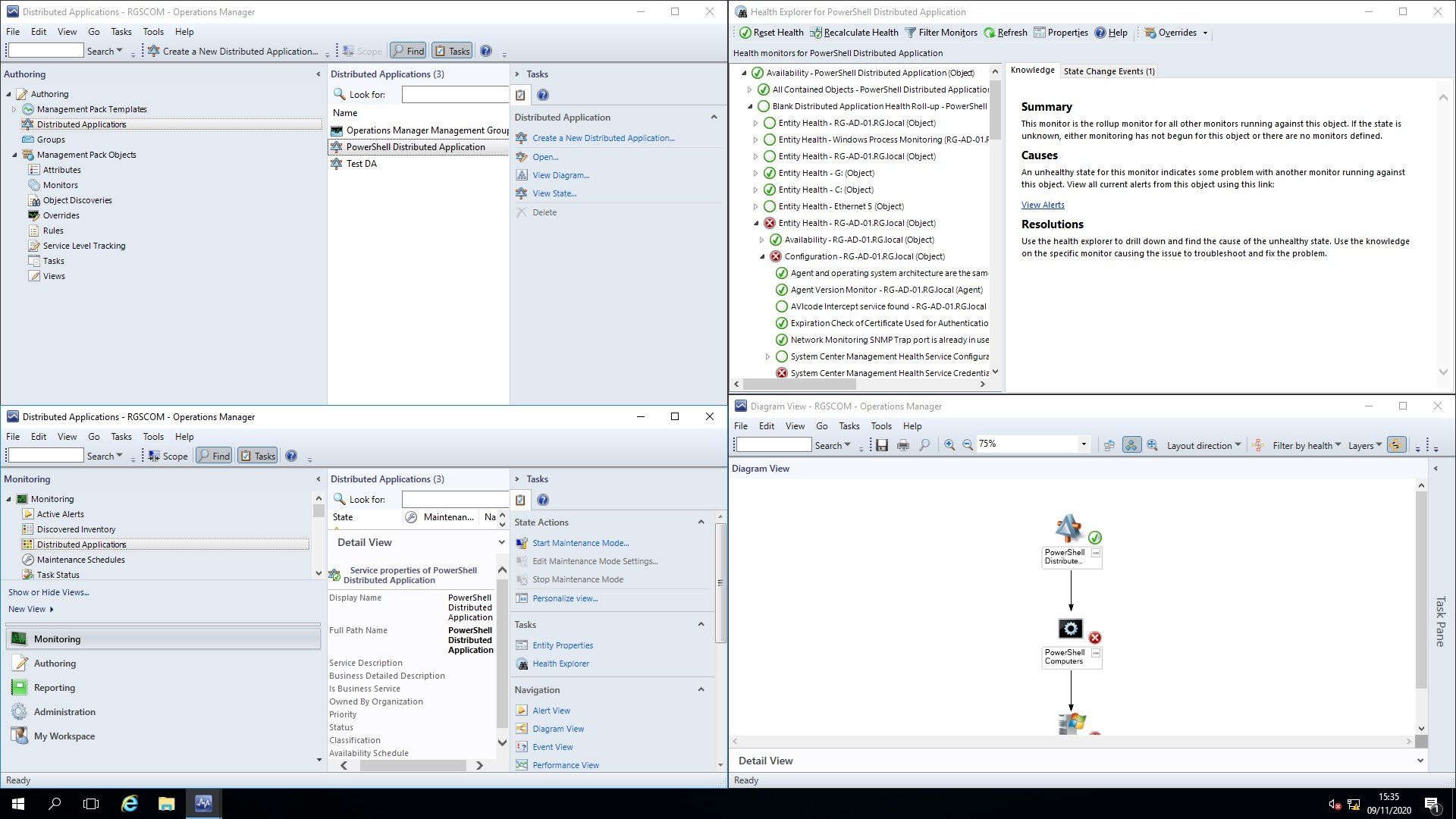This screenshot has width=1456, height=819.
Task: Click zoom-to-fit icon left of Layout direction
Action: [x=1152, y=445]
